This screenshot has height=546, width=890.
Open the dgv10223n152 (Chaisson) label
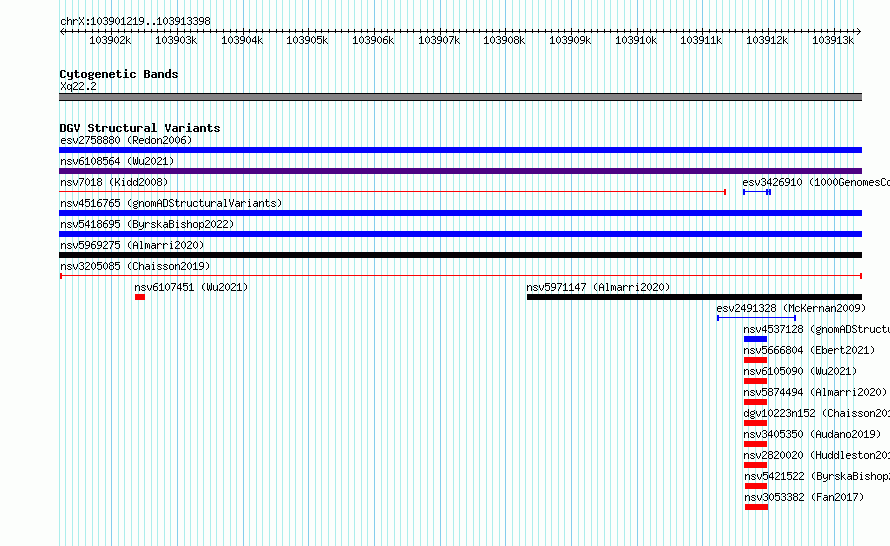tap(817, 413)
